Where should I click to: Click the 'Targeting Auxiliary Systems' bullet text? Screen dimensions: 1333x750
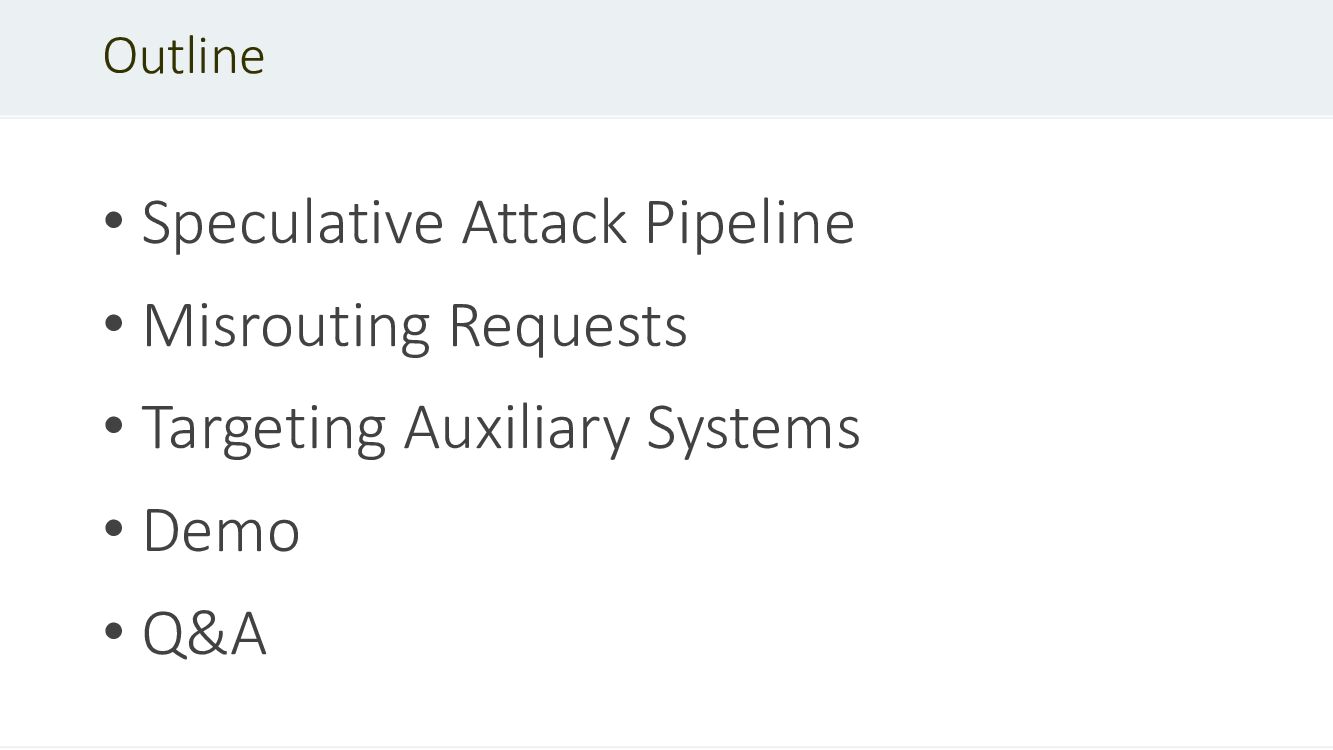click(500, 428)
